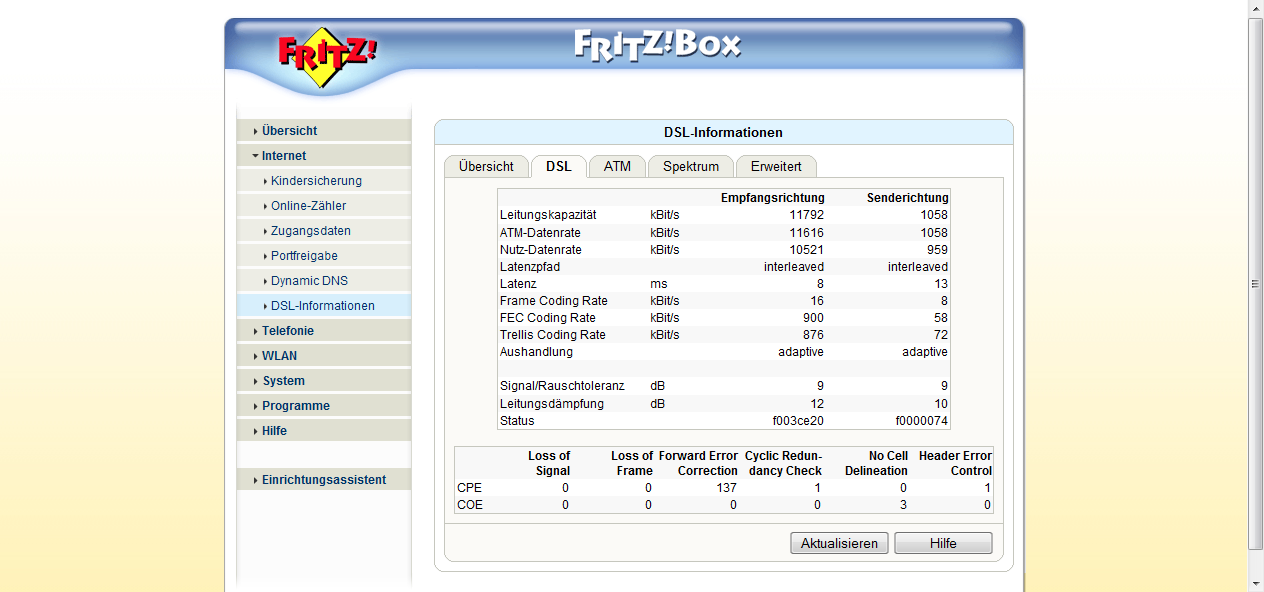Viewport: 1264px width, 592px height.
Task: Open the Online-Zähler page
Action: click(x=308, y=206)
